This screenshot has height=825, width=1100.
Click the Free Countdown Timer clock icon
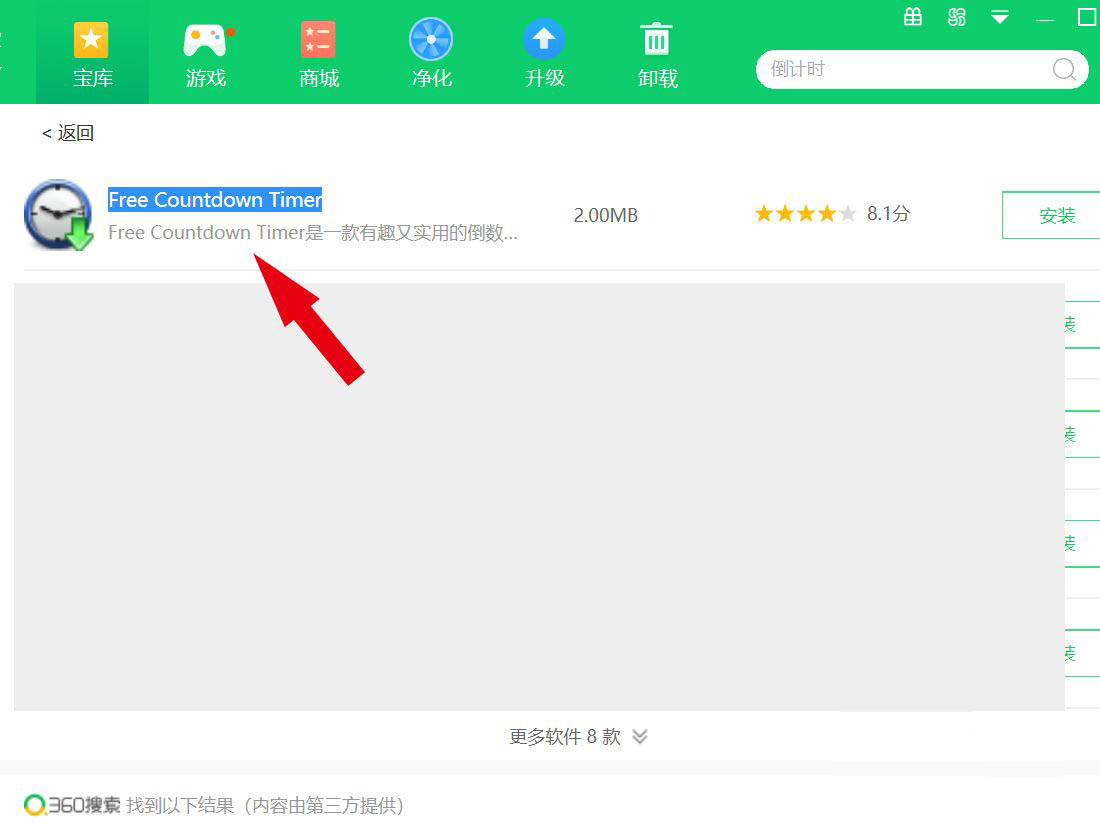[58, 215]
